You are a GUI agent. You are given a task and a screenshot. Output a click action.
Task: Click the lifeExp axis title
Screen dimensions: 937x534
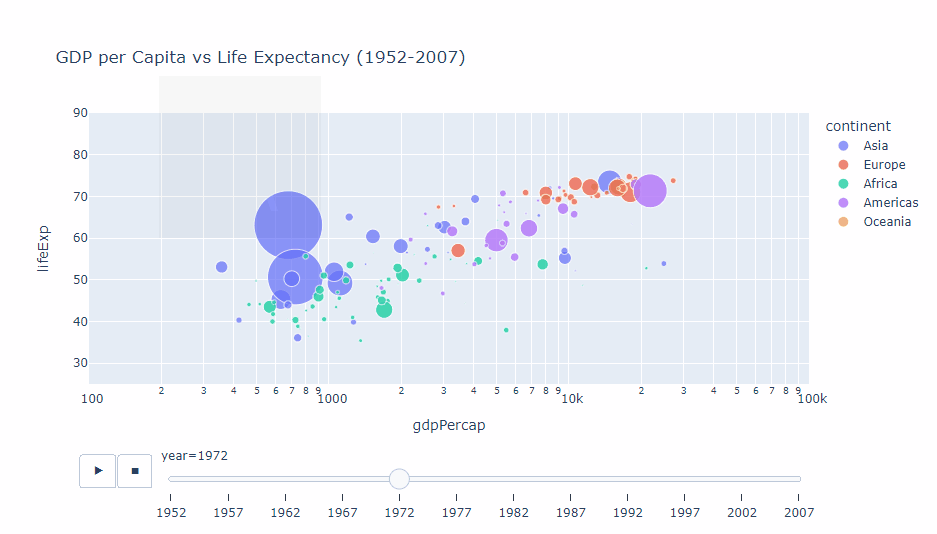click(45, 249)
